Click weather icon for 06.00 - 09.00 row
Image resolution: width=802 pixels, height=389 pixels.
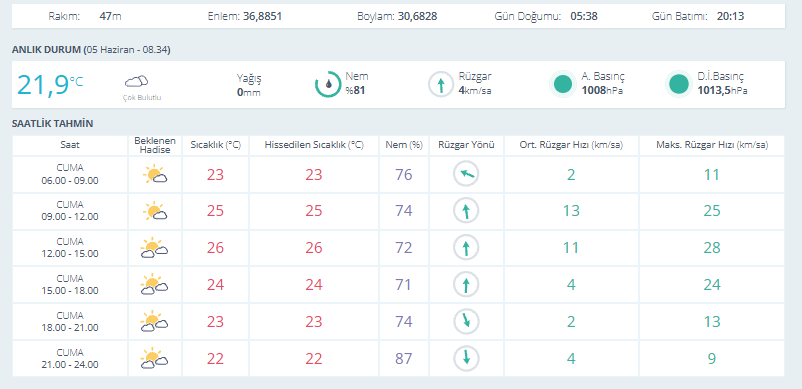155,175
